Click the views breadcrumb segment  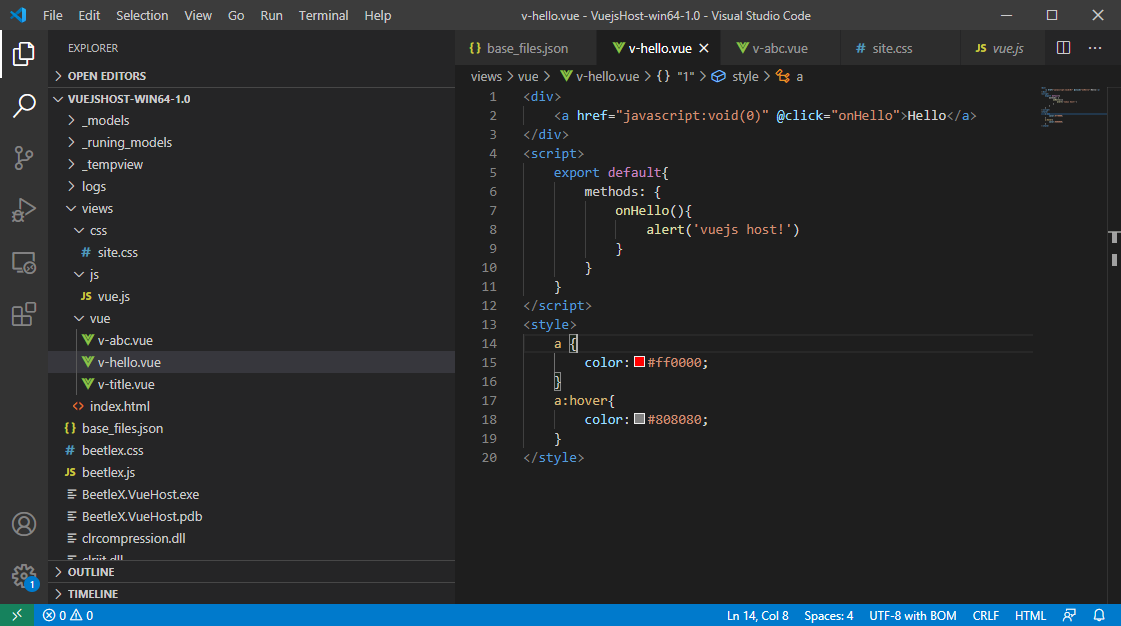(x=486, y=76)
